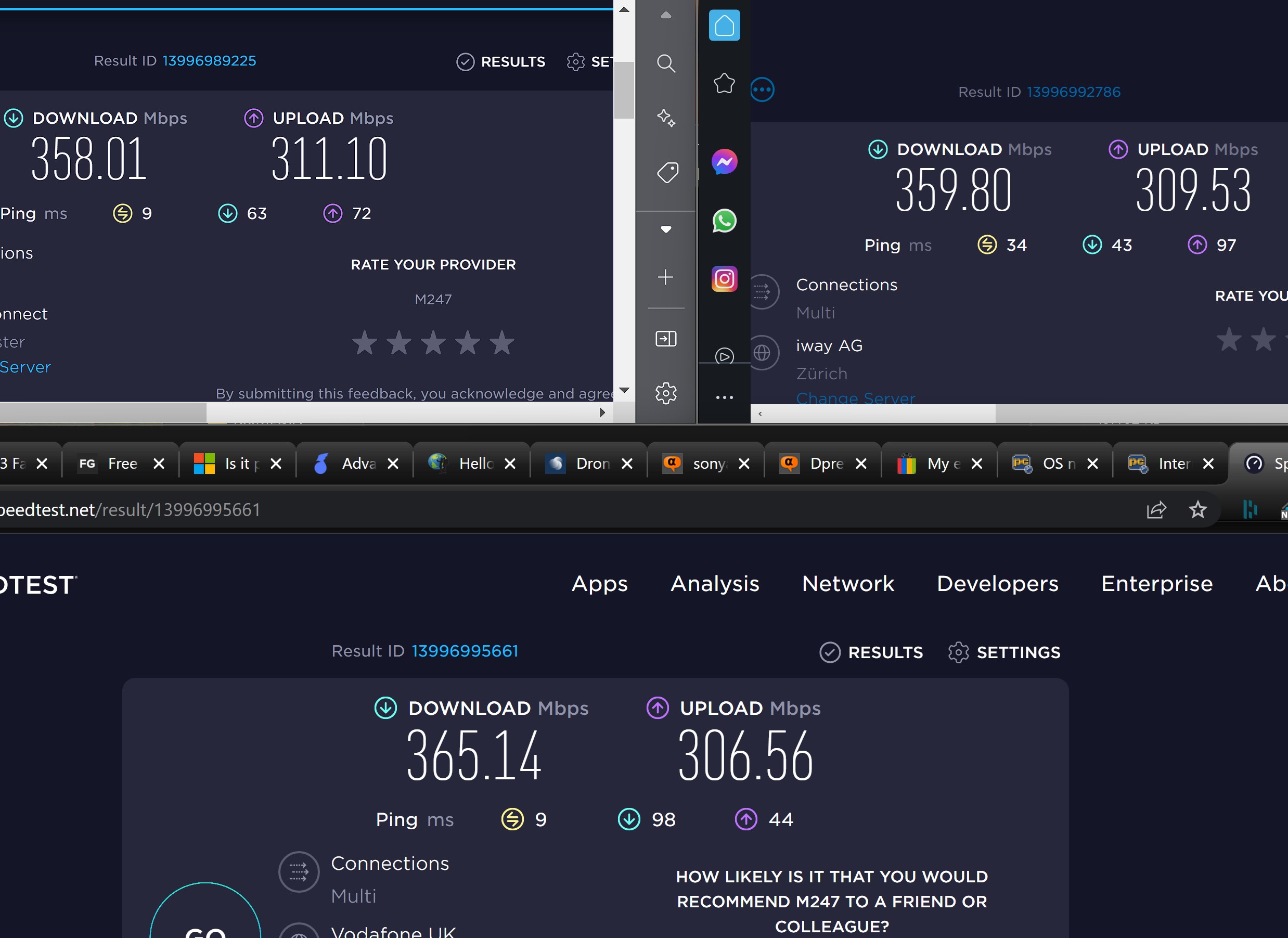Click the blue circled ellipsis button

(762, 89)
